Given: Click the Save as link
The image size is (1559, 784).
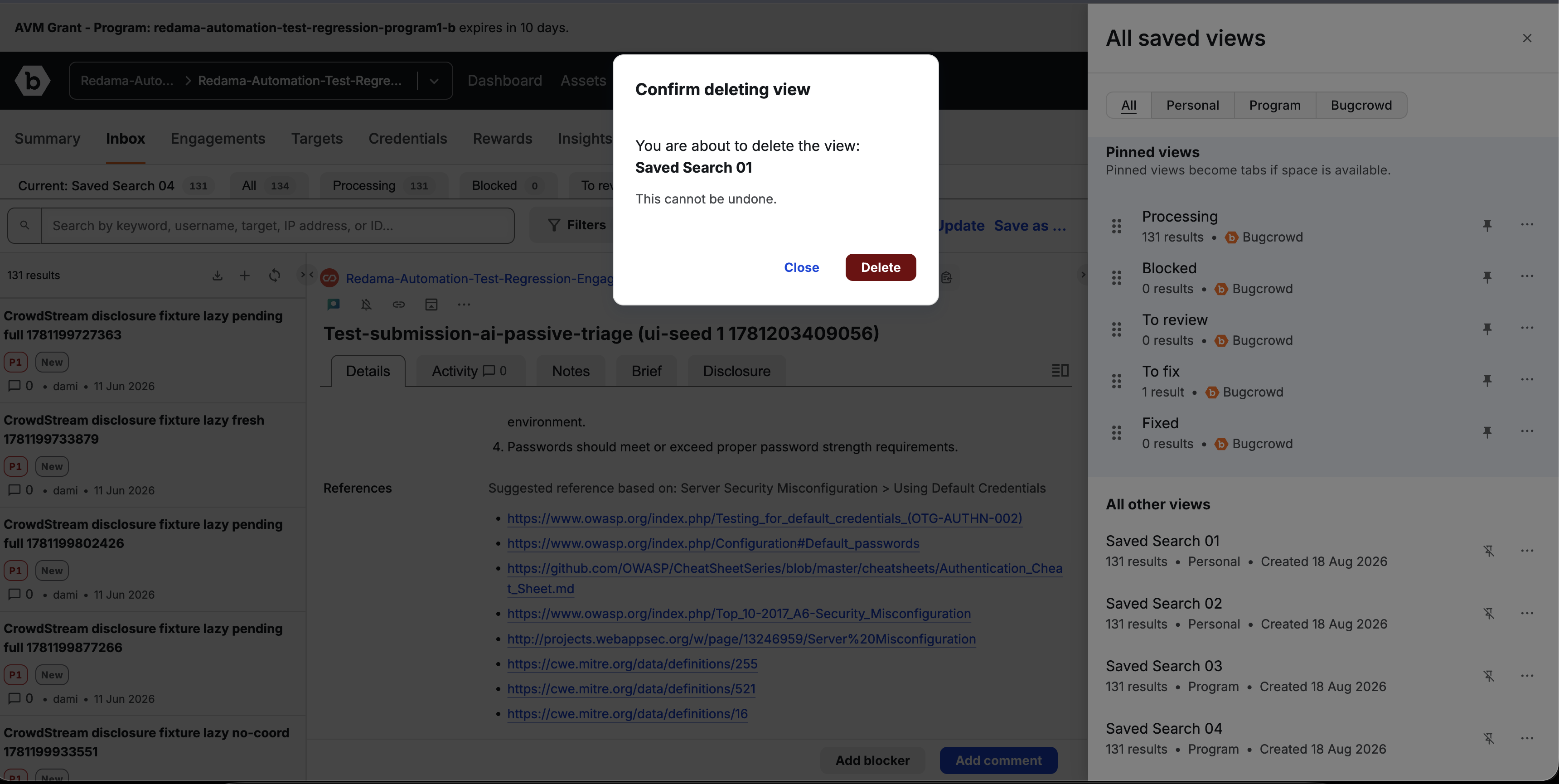Looking at the screenshot, I should click(x=1030, y=225).
